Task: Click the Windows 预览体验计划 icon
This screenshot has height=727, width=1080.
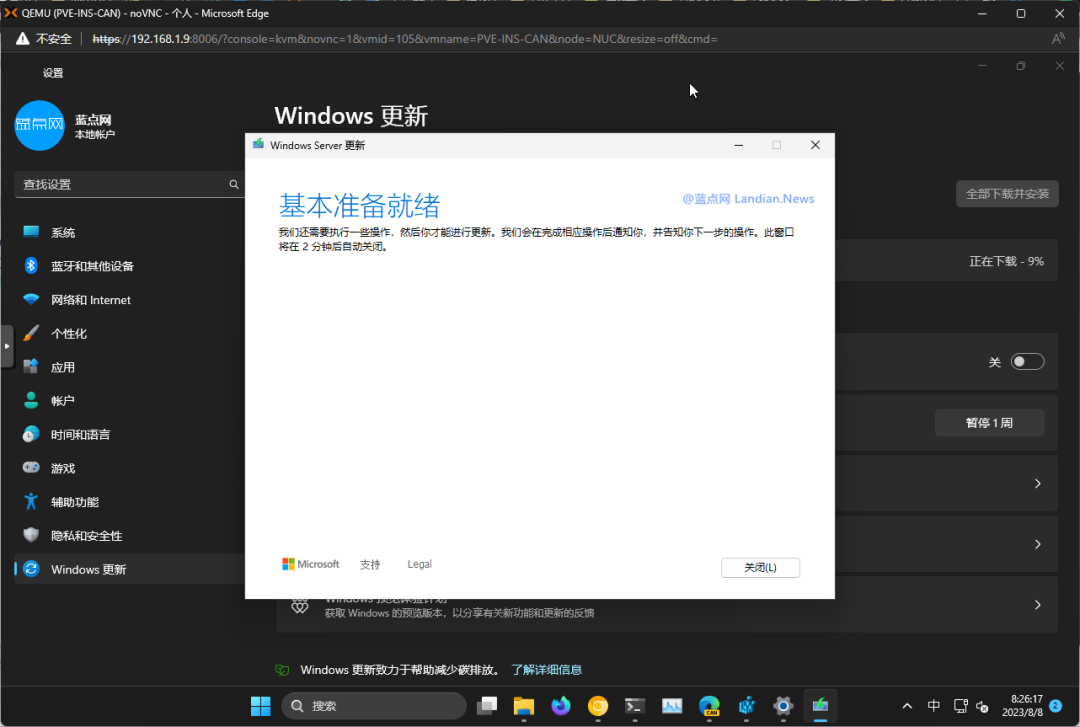Action: tap(300, 606)
